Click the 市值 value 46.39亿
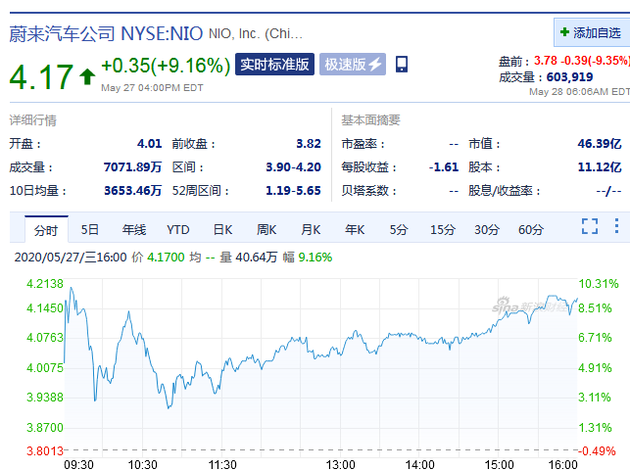630x470 pixels. [599, 143]
